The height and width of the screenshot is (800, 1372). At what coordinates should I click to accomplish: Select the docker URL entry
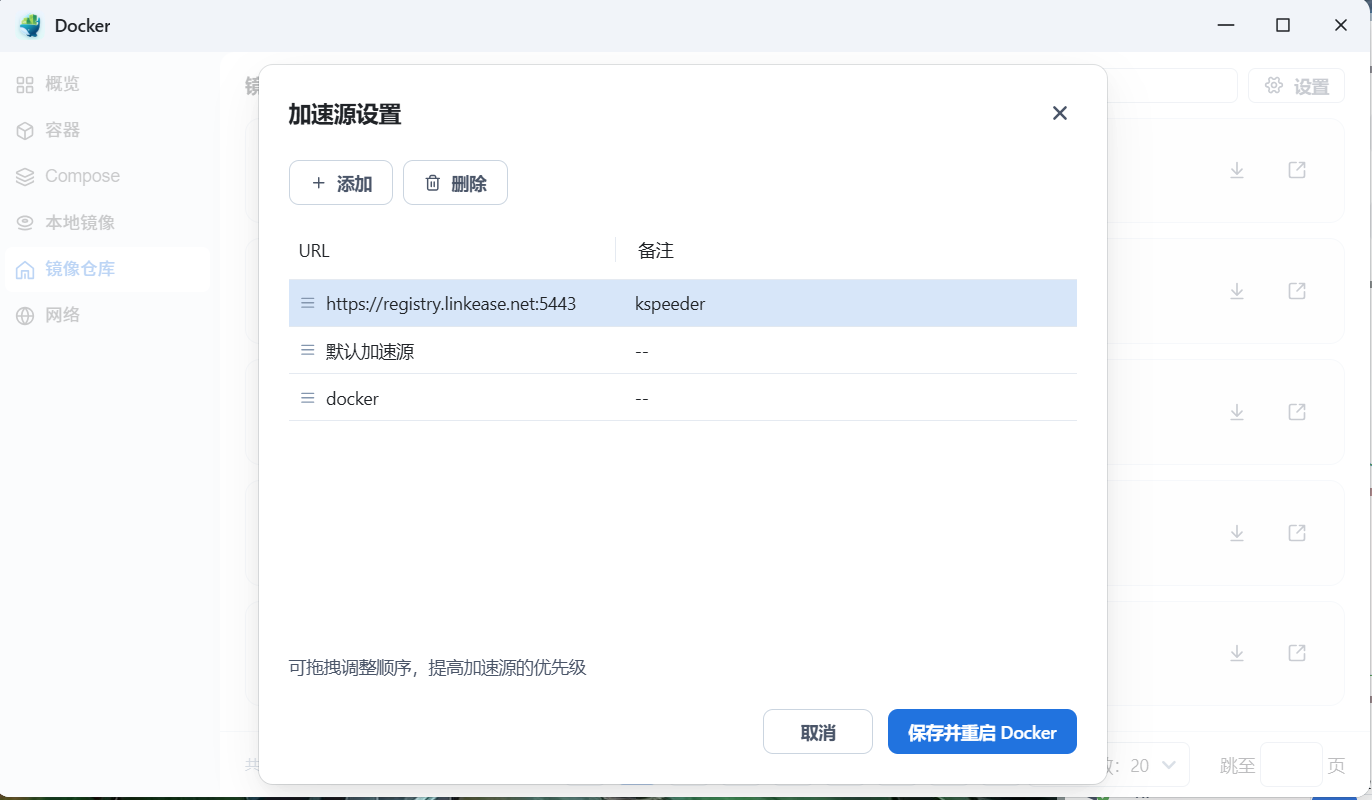352,398
